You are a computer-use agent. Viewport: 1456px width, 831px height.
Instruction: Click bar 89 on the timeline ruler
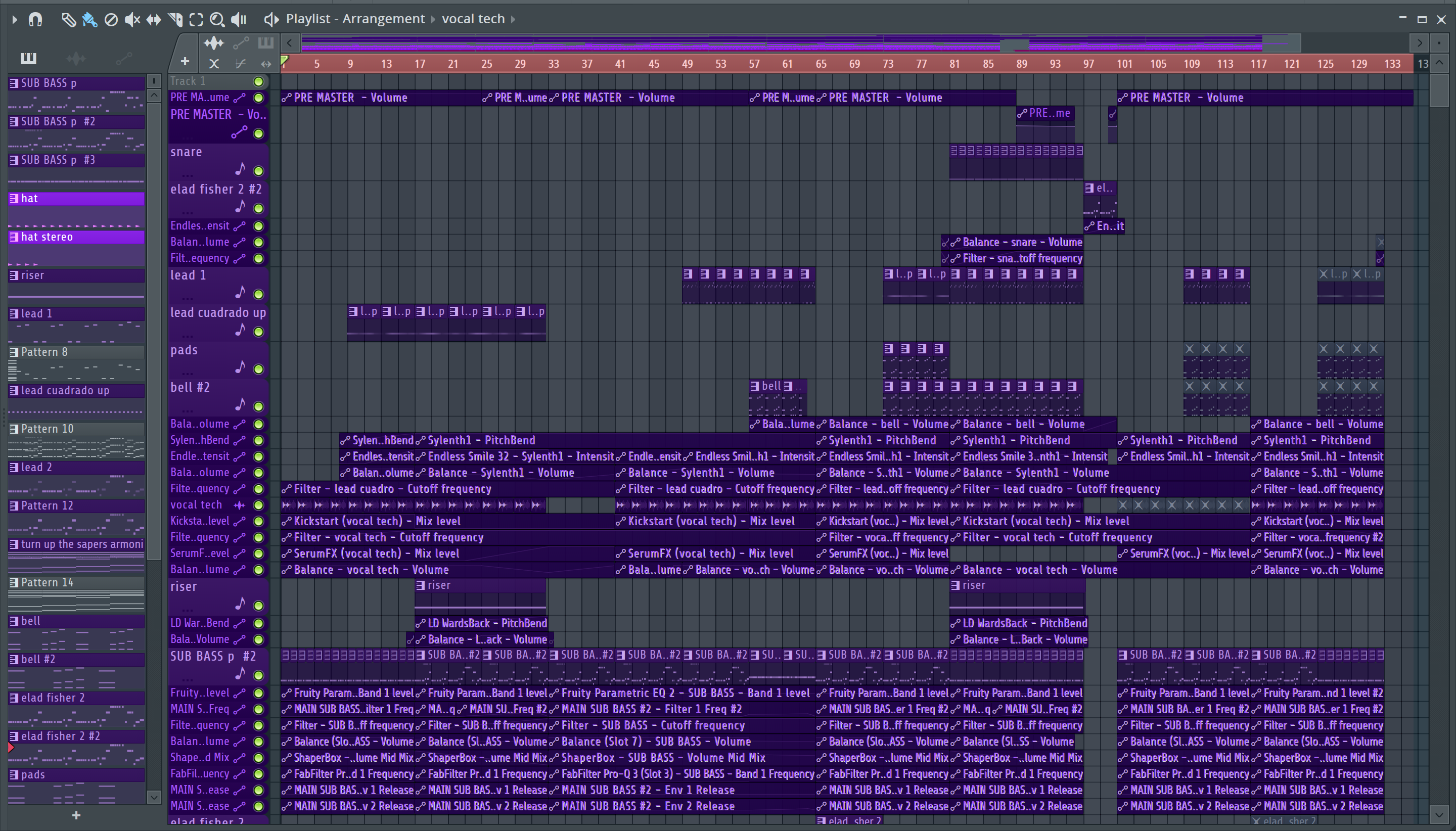point(1022,64)
